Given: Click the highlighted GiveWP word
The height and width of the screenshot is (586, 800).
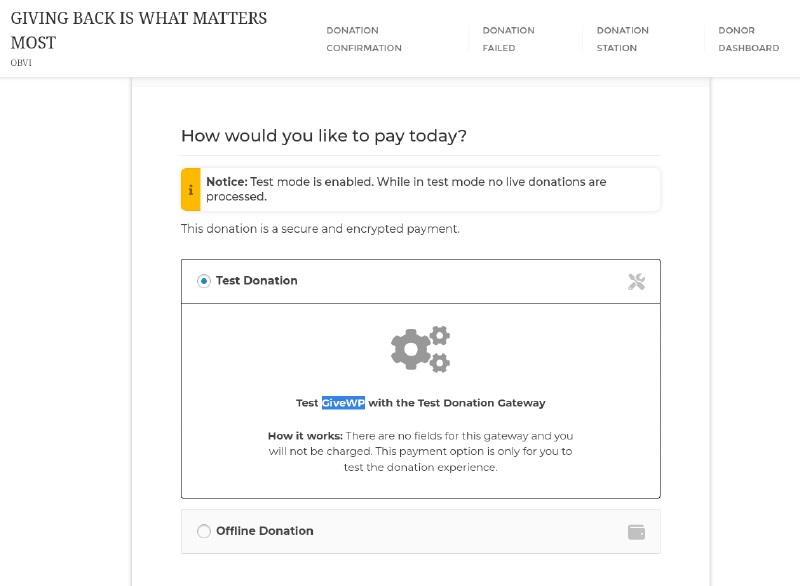Looking at the screenshot, I should click(x=343, y=403).
